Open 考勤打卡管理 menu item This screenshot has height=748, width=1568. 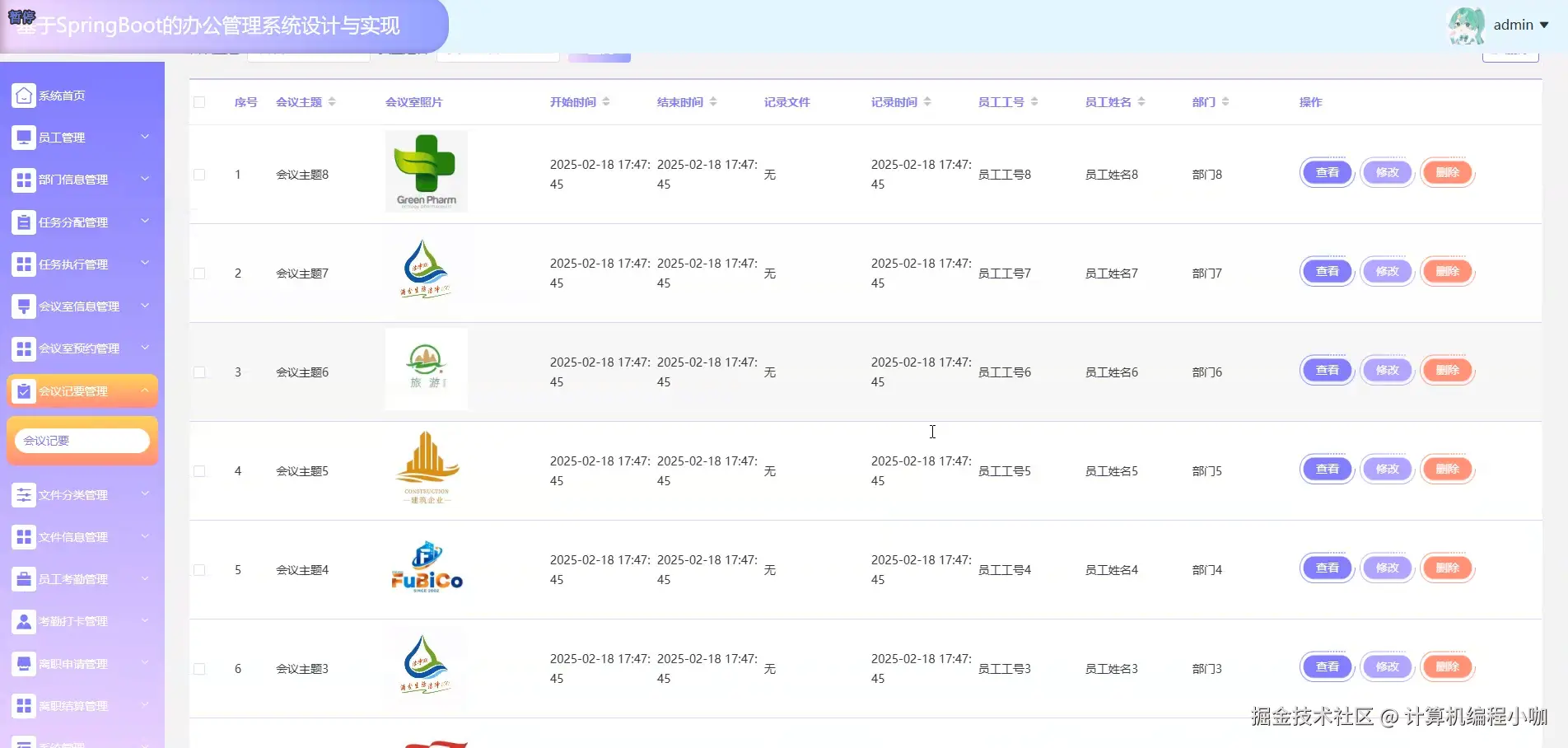tap(82, 621)
